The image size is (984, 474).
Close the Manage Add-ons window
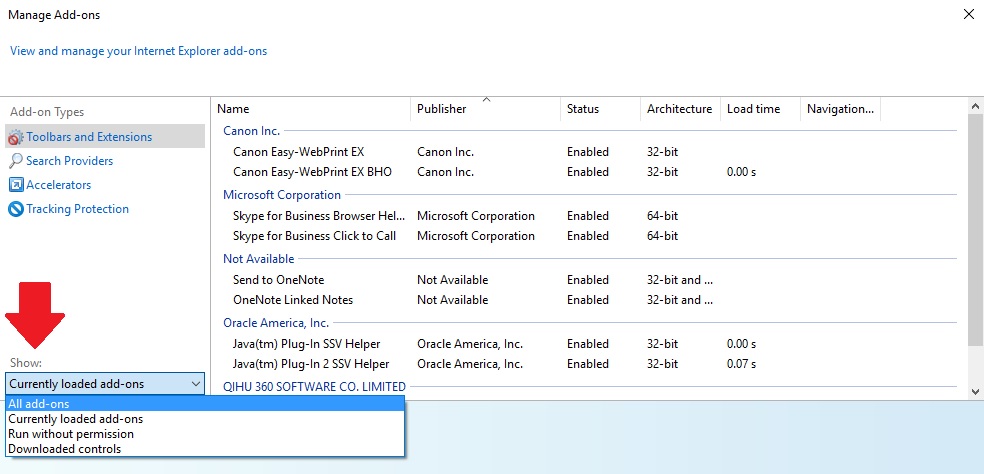(968, 14)
